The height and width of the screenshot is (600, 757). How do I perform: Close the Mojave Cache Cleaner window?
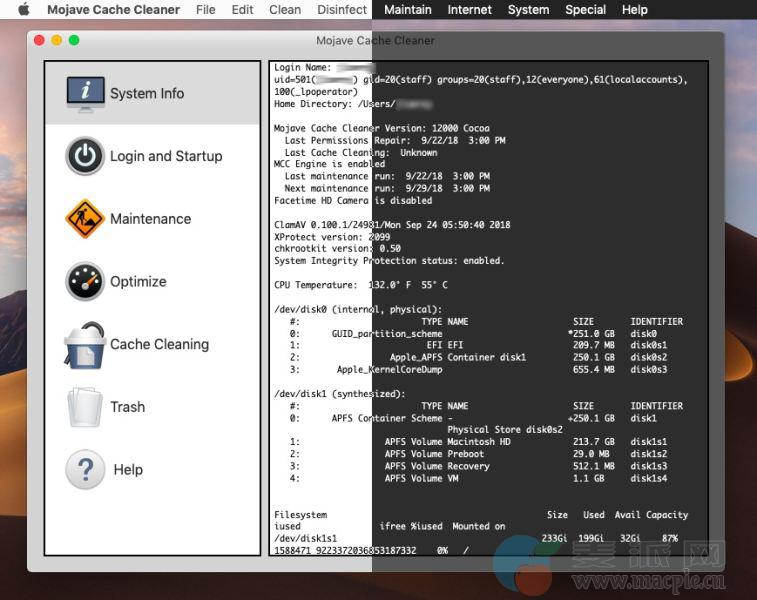coord(40,41)
